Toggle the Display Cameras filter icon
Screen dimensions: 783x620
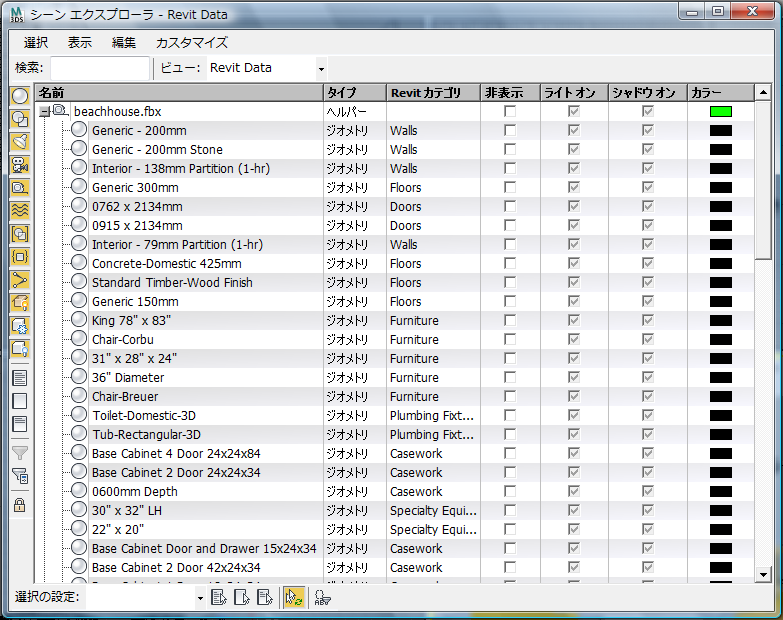click(x=20, y=165)
